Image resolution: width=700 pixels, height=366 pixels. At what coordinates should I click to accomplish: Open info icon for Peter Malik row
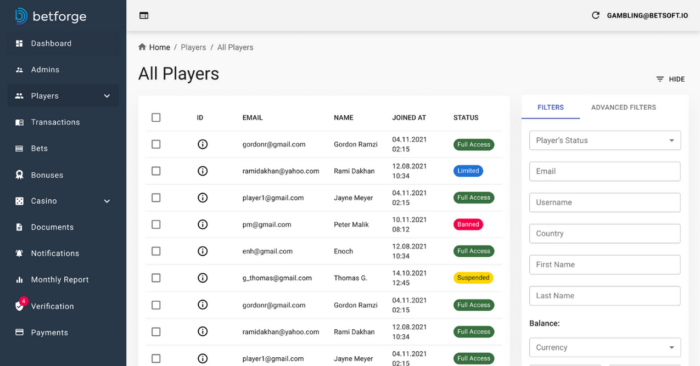[203, 225]
